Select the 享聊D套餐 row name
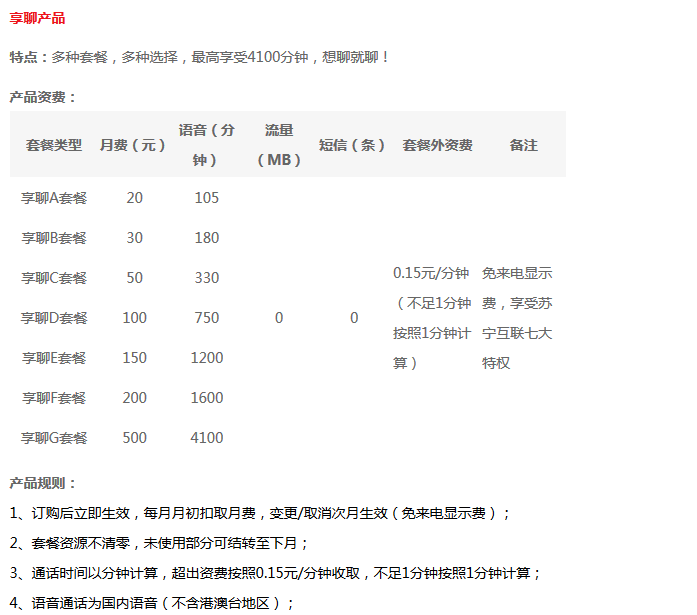This screenshot has height=615, width=697. 54,318
